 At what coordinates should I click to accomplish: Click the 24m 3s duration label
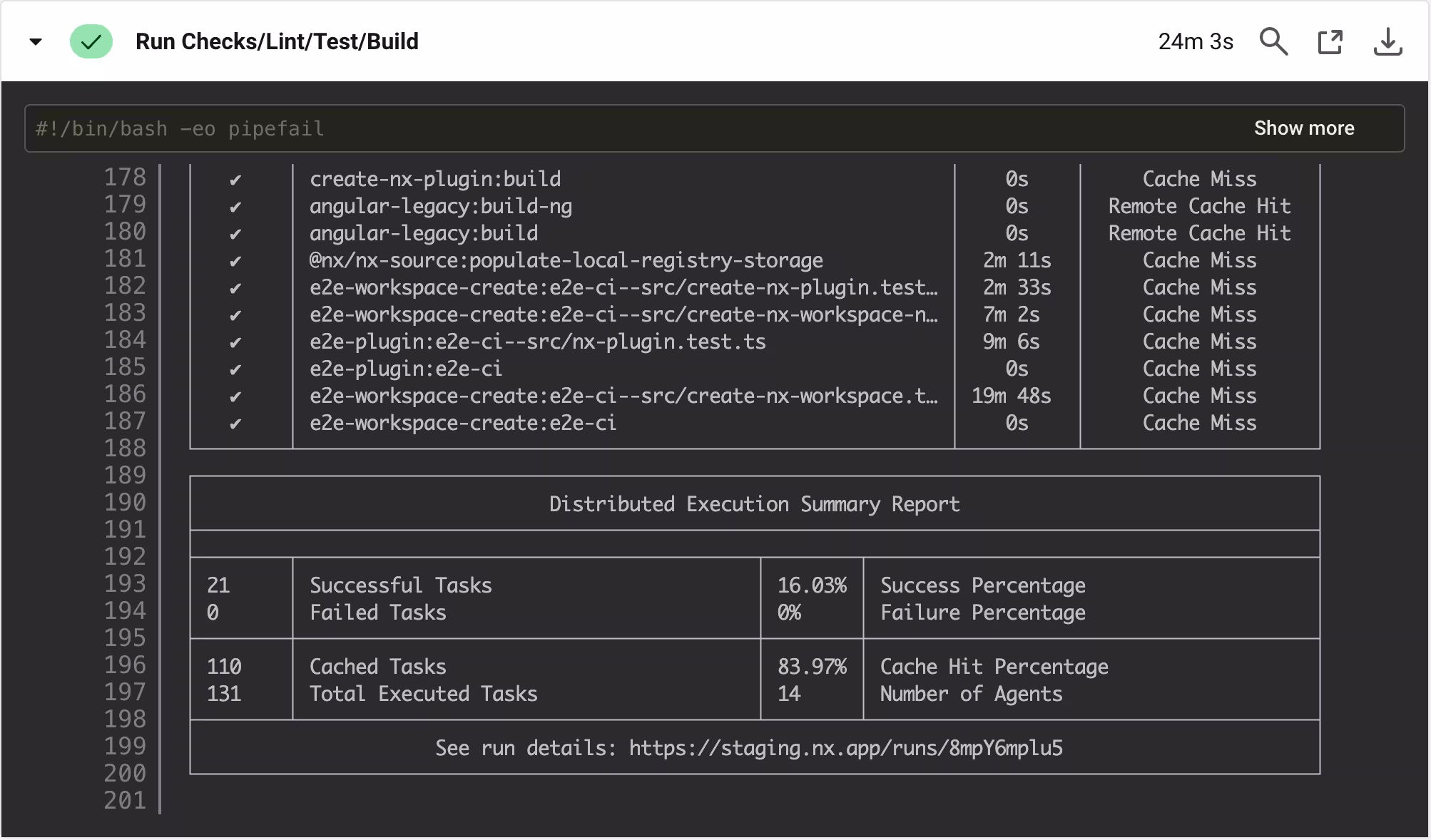(1196, 42)
